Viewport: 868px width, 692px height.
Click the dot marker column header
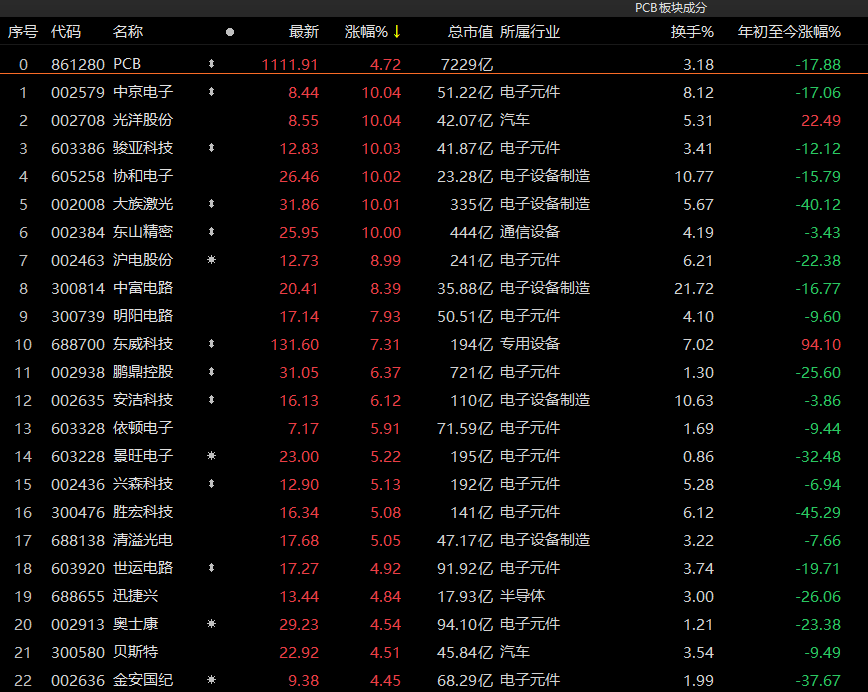pyautogui.click(x=230, y=32)
